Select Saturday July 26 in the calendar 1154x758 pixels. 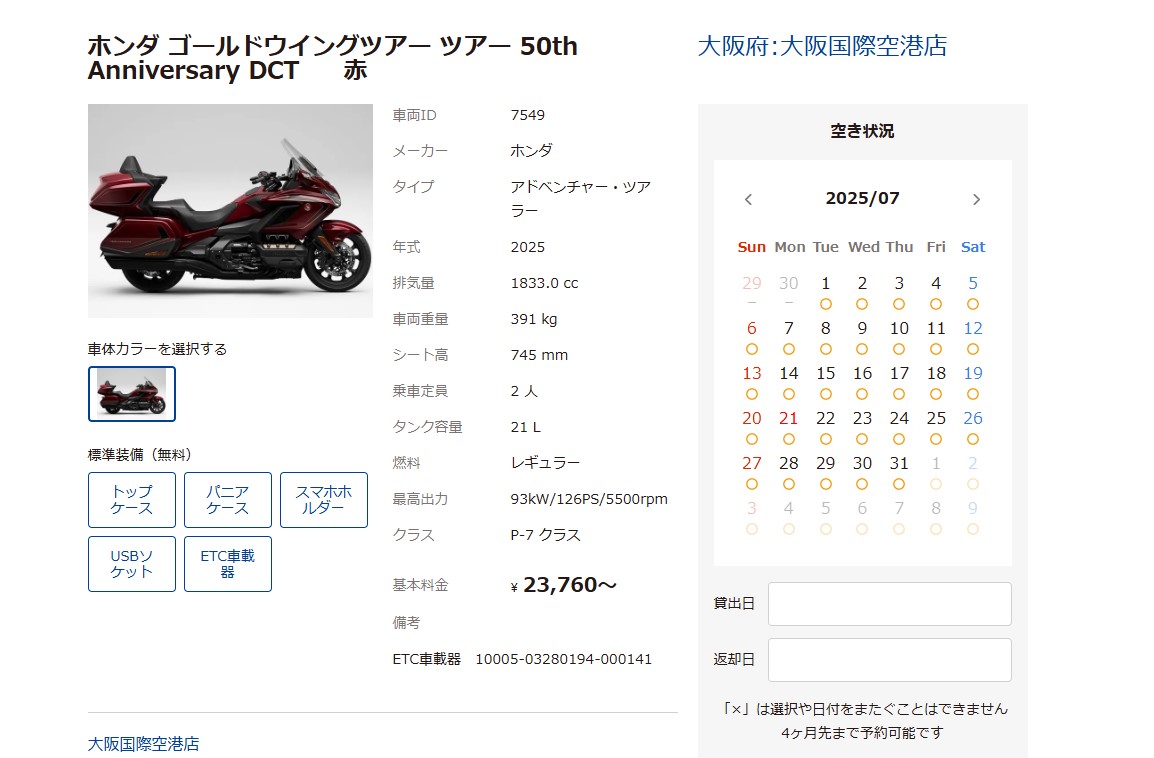click(x=973, y=427)
